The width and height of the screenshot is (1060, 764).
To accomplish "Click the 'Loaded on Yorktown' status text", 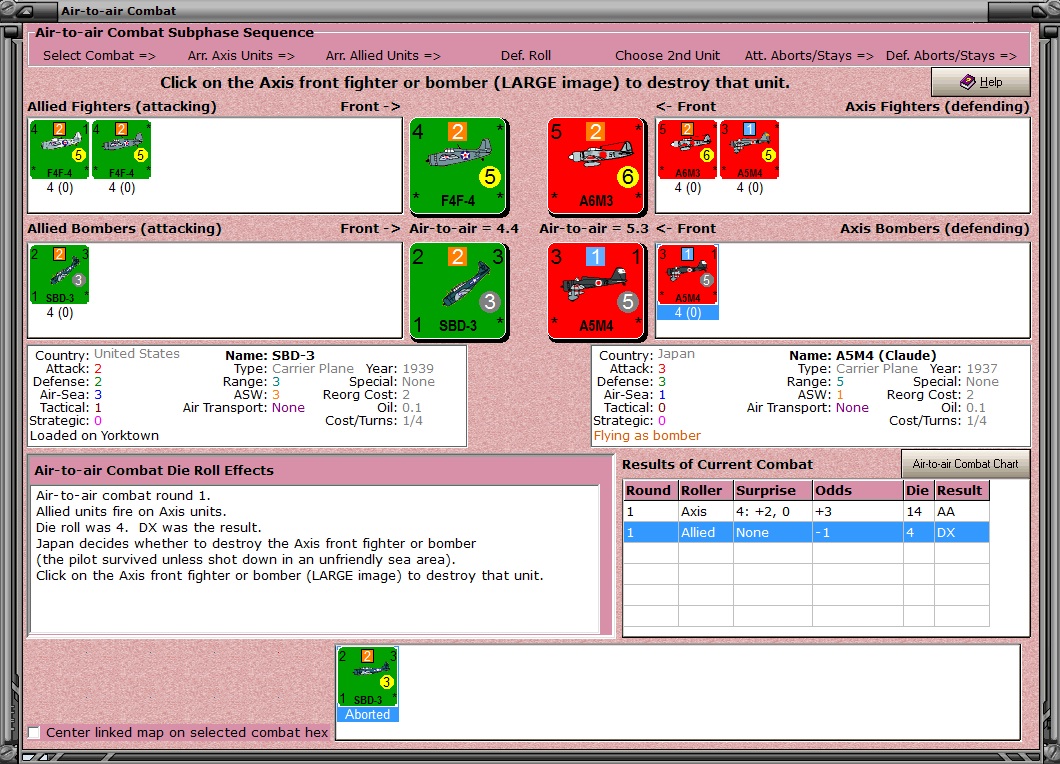I will (94, 435).
